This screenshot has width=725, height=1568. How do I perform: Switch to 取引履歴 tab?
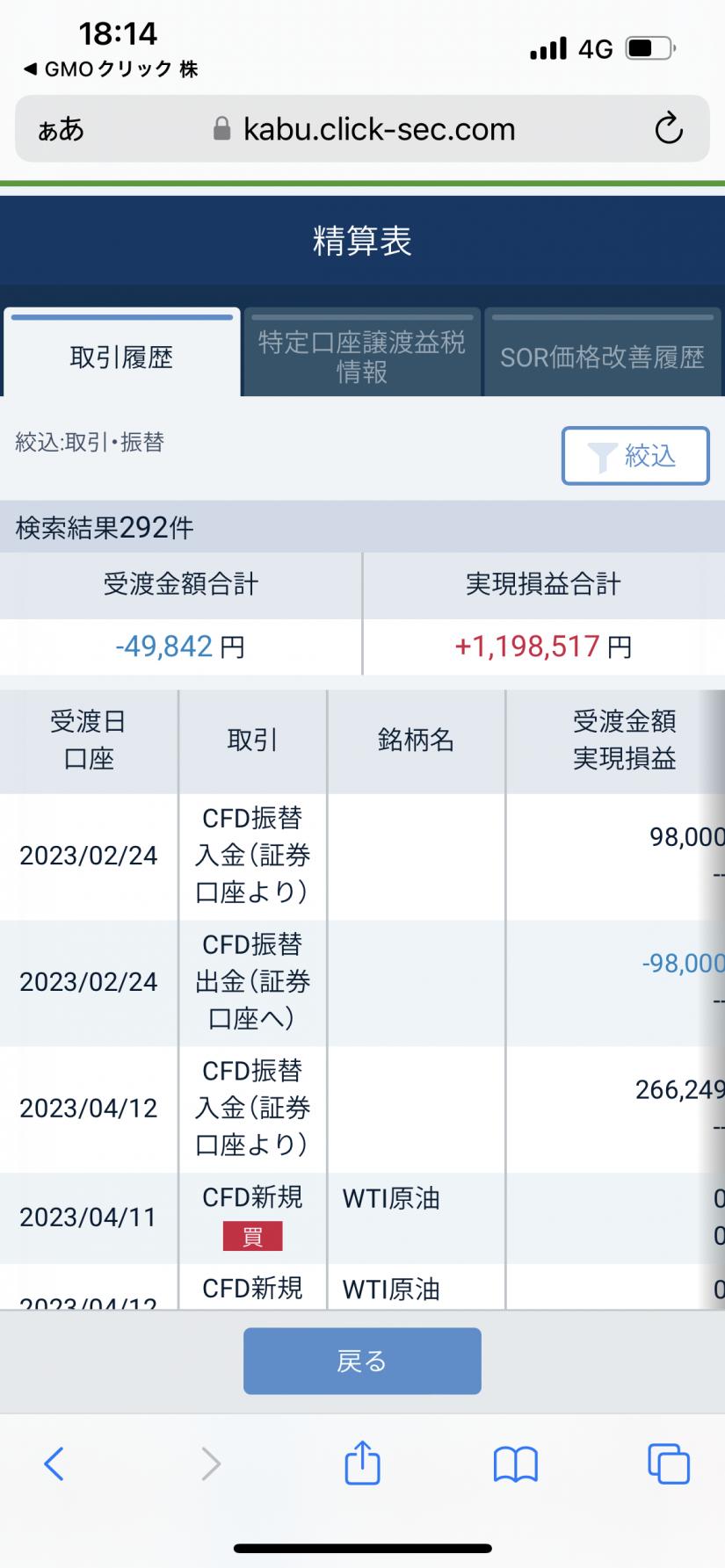(121, 357)
